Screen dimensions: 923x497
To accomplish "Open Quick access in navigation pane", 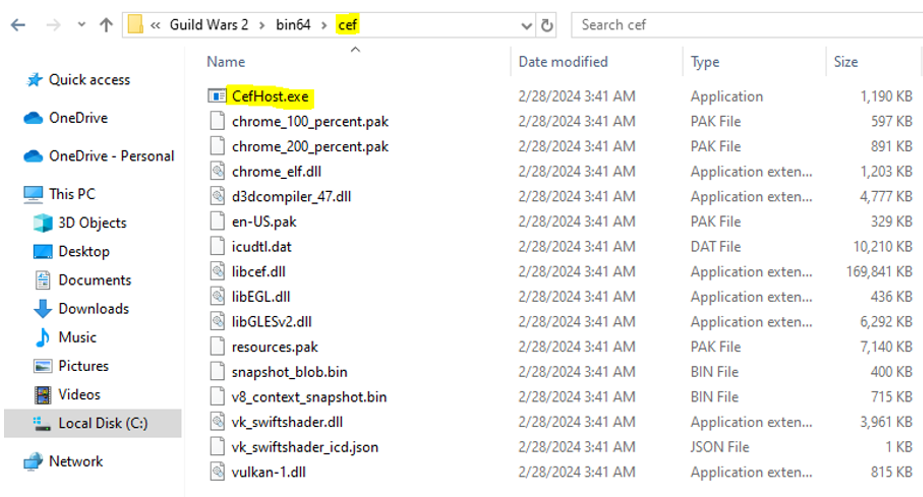I will (89, 79).
